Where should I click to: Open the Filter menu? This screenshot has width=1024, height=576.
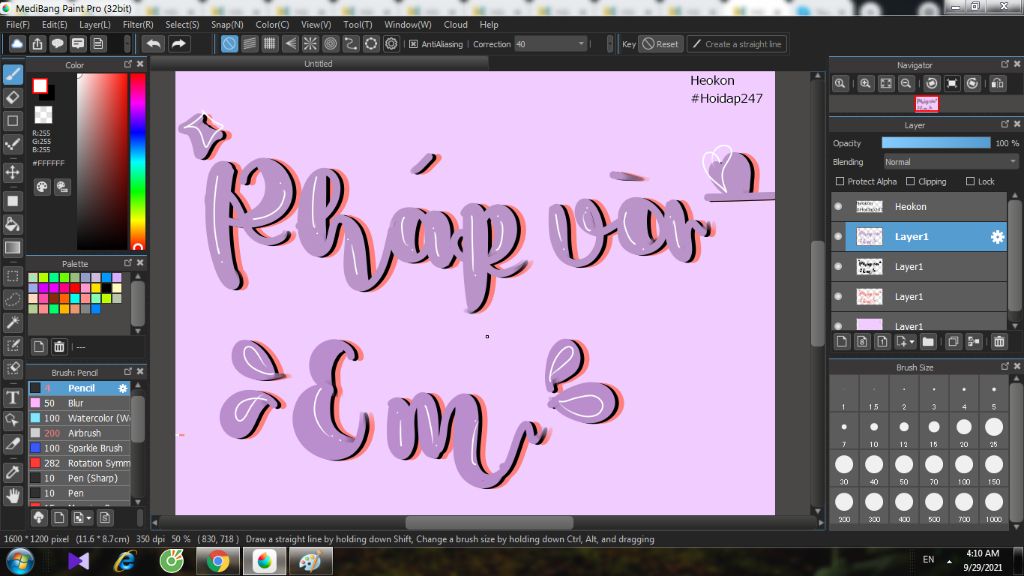[x=138, y=24]
